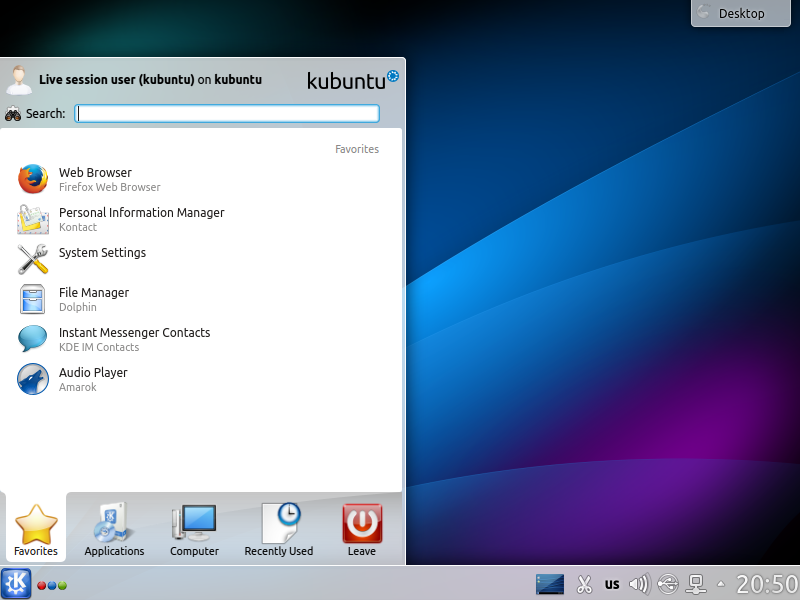The width and height of the screenshot is (800, 600).
Task: Open KDE IM Contacts speech bubble icon
Action: (x=33, y=339)
